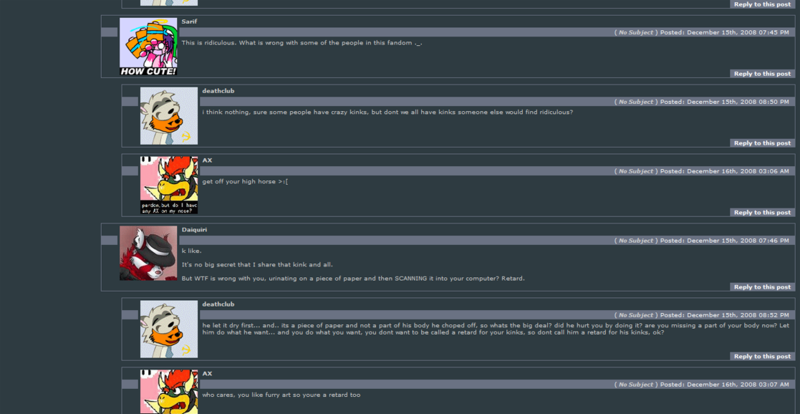Image resolution: width=800 pixels, height=414 pixels.
Task: Click the header bar on Daiquiri's post
Action: click(487, 240)
